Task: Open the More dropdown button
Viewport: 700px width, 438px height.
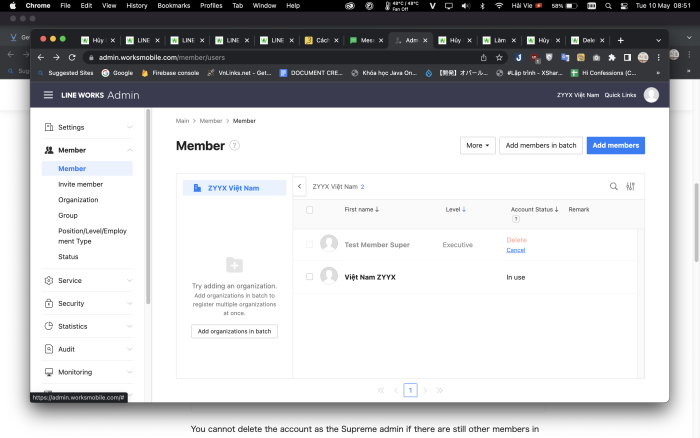Action: click(478, 146)
